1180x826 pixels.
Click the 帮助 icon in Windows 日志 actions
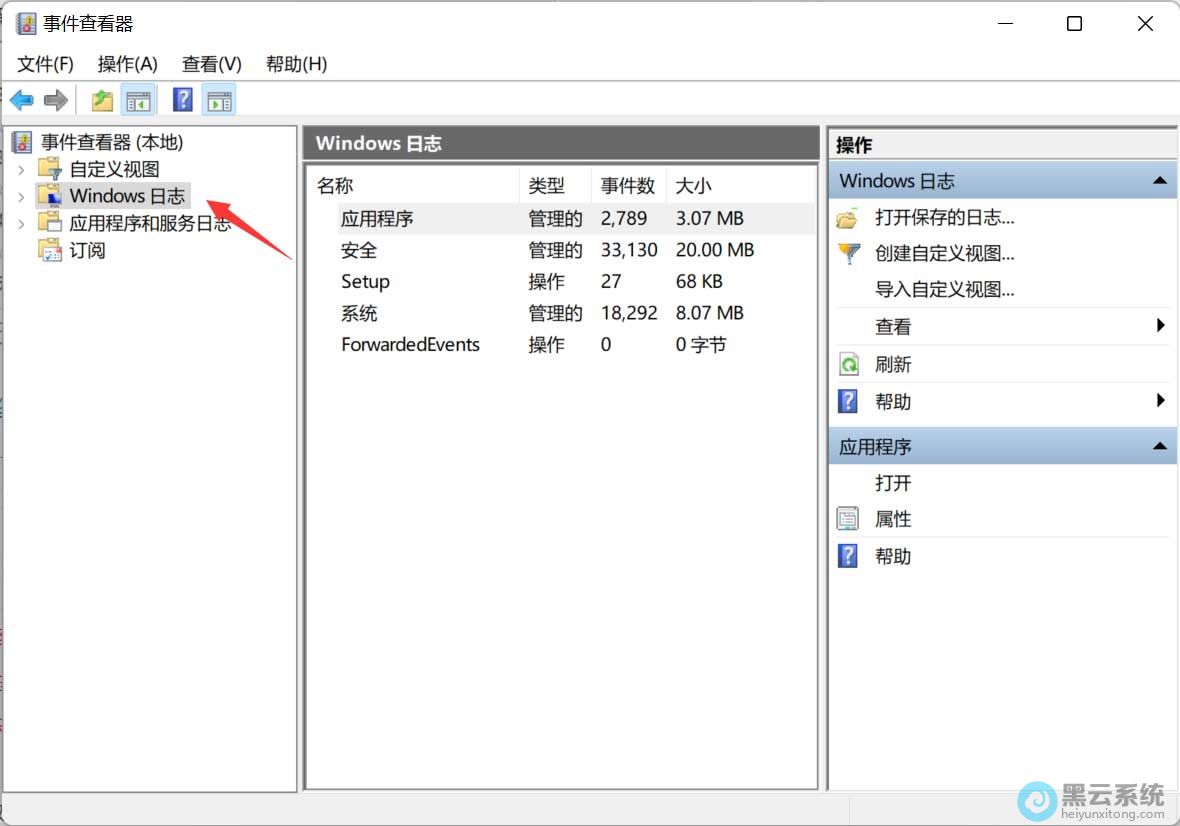[x=848, y=401]
